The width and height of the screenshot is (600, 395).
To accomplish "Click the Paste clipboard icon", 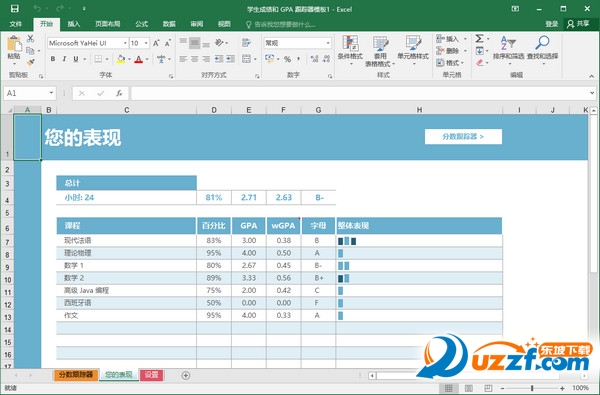I will click(14, 44).
